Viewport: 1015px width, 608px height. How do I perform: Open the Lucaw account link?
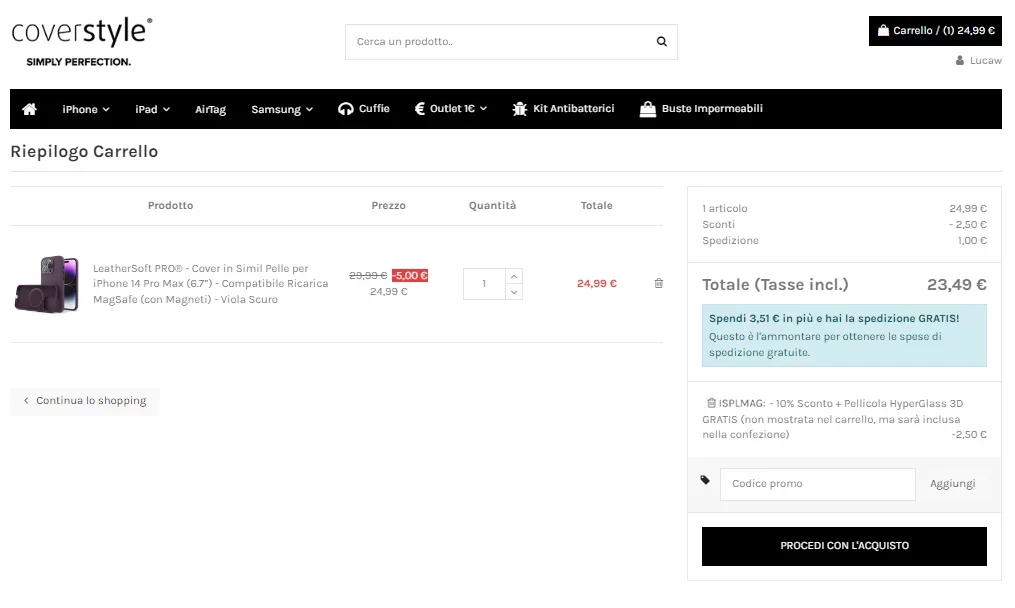click(x=985, y=60)
